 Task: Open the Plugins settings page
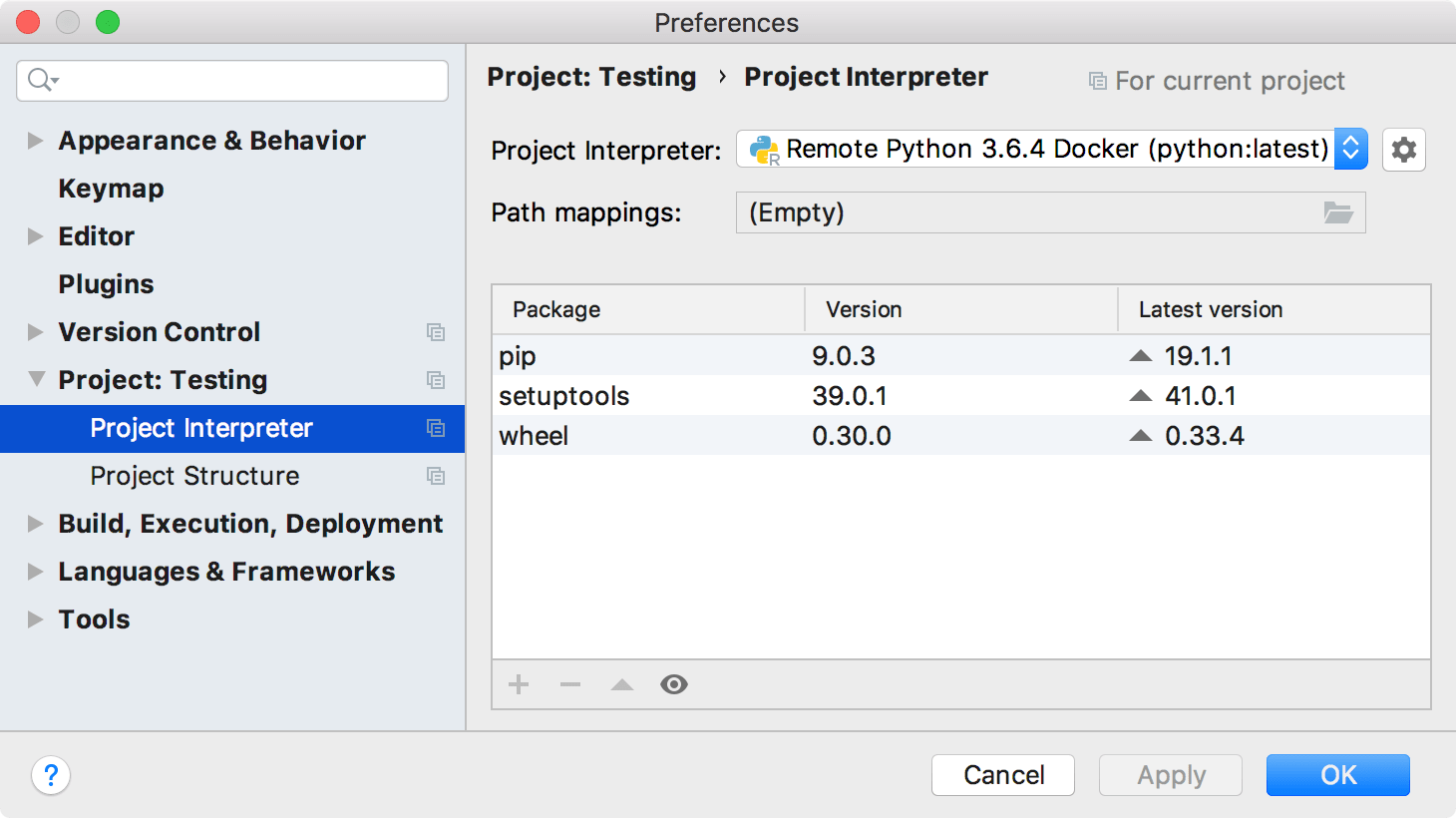point(106,284)
